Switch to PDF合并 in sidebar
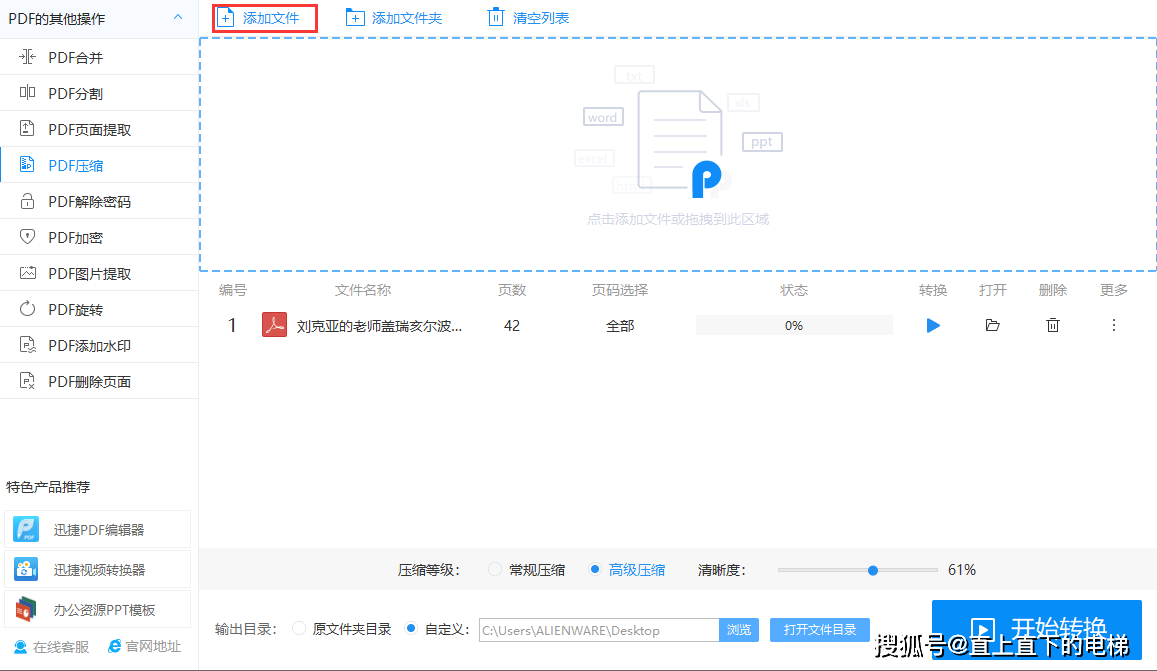The width and height of the screenshot is (1157, 671). click(x=76, y=58)
